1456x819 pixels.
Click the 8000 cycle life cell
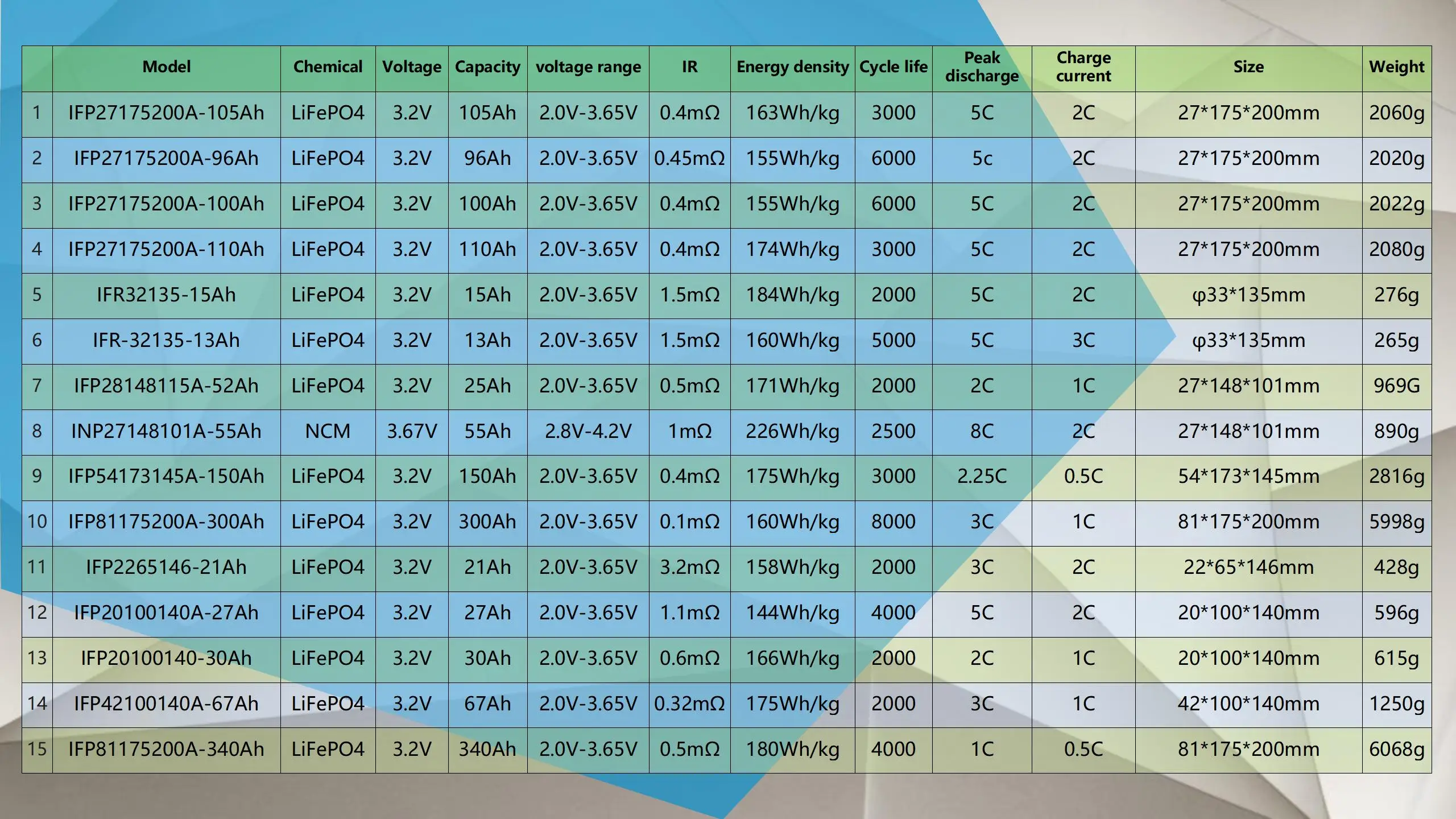[x=893, y=522]
